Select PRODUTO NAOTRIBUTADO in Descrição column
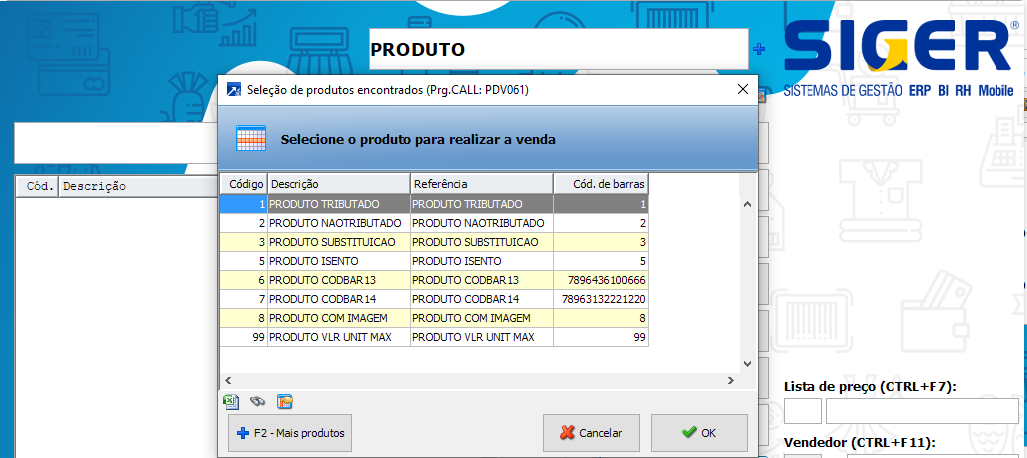Image resolution: width=1027 pixels, height=458 pixels. point(339,223)
